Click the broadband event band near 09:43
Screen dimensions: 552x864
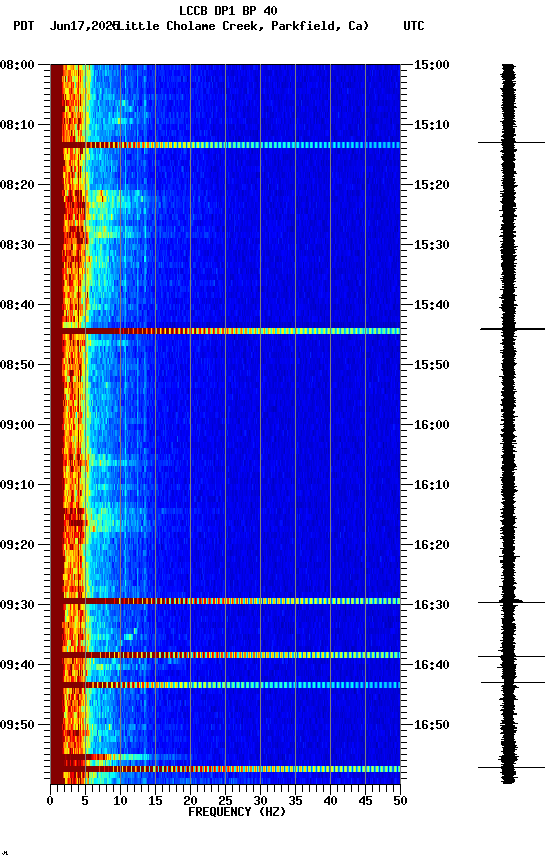225,685
